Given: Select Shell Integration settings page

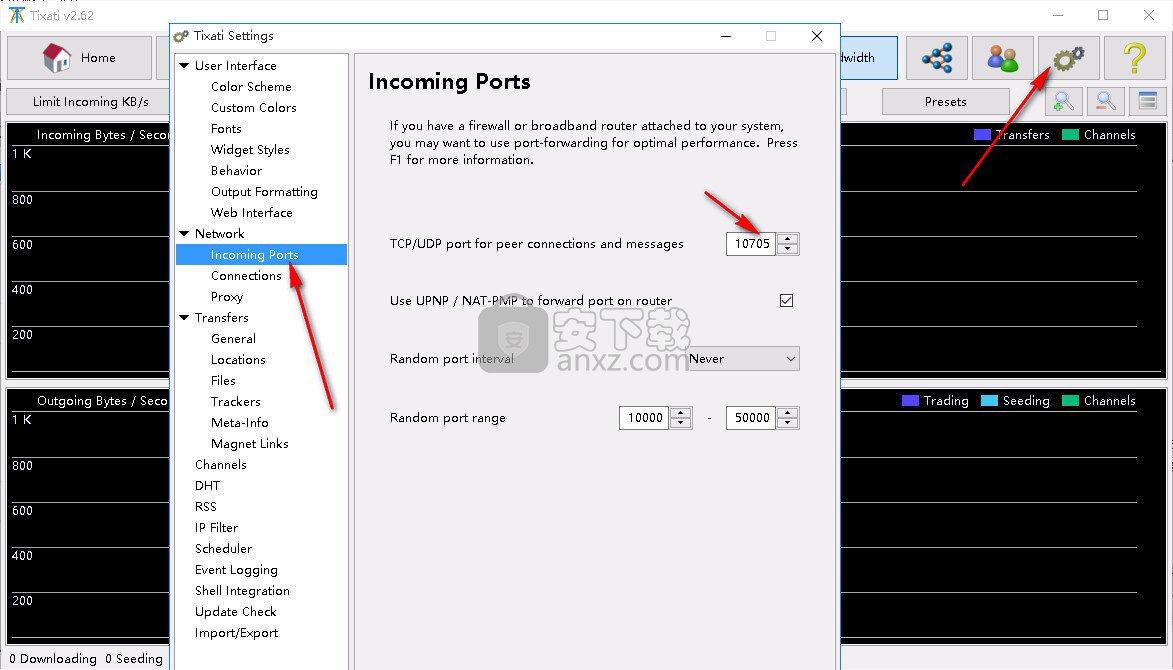Looking at the screenshot, I should pyautogui.click(x=242, y=591).
